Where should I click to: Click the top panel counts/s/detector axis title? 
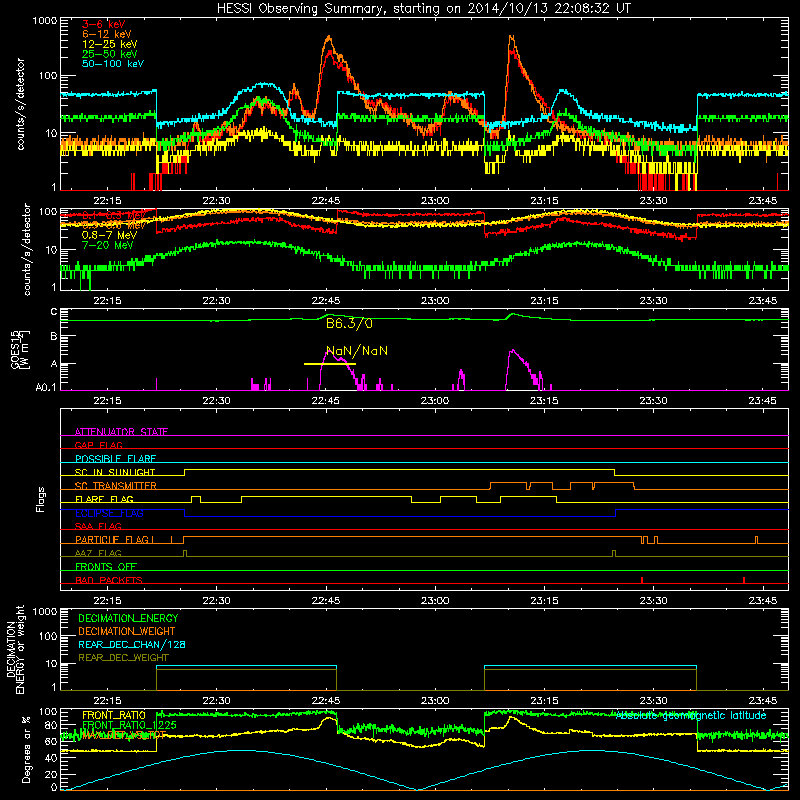20,104
